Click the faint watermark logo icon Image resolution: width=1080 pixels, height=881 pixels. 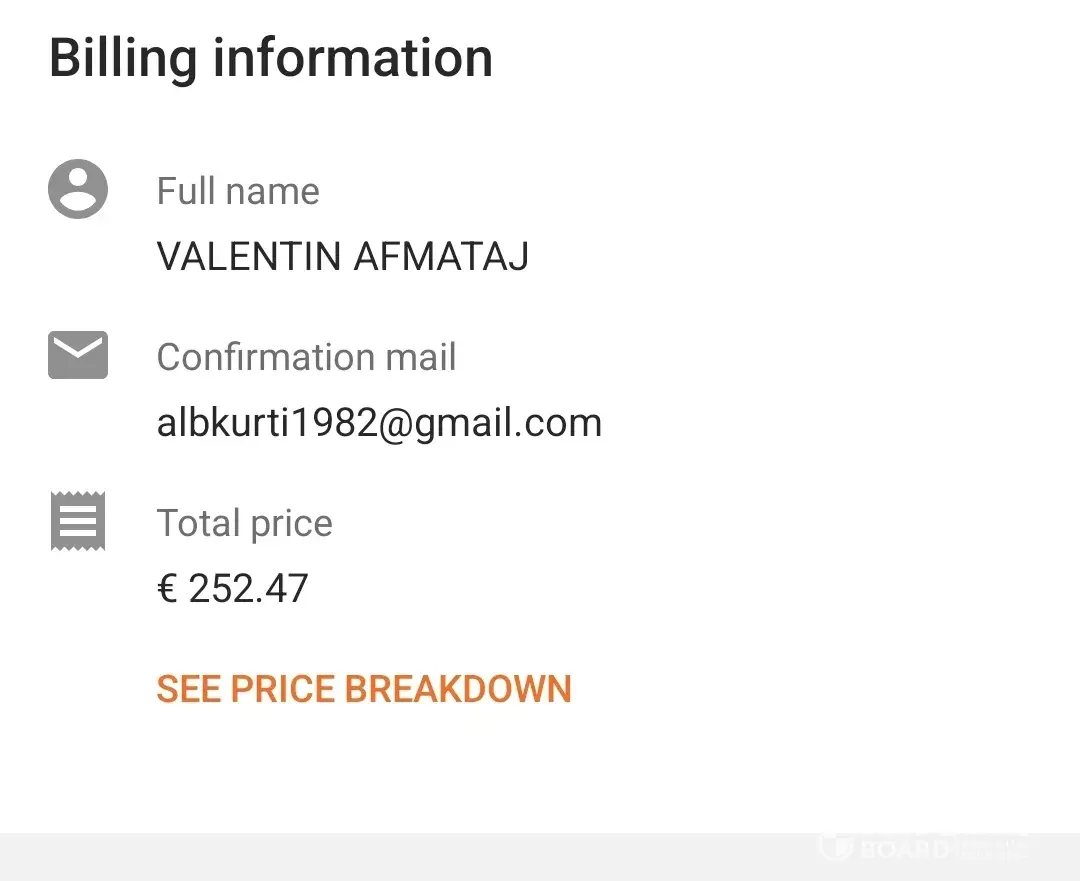click(x=837, y=846)
